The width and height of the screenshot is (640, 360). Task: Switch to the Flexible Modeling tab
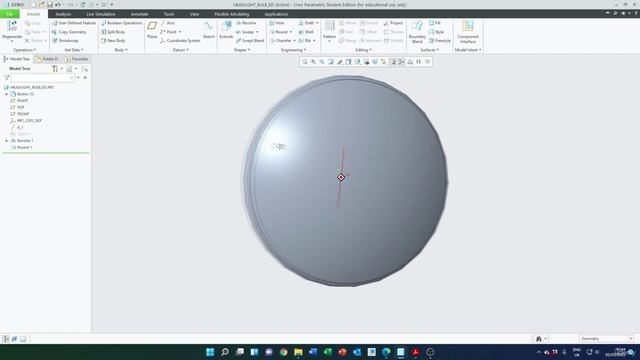231,14
